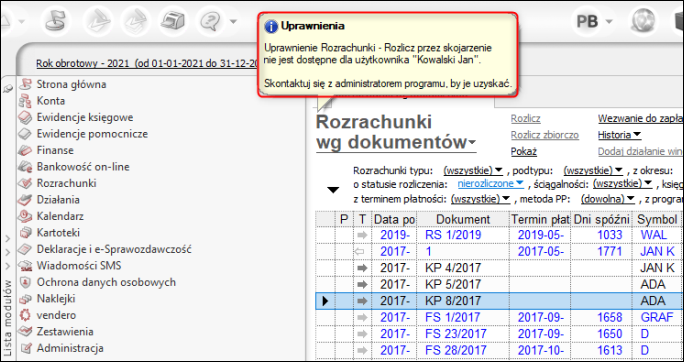The width and height of the screenshot is (684, 362).
Task: Open Bankowość on-line icon
Action: [25, 167]
